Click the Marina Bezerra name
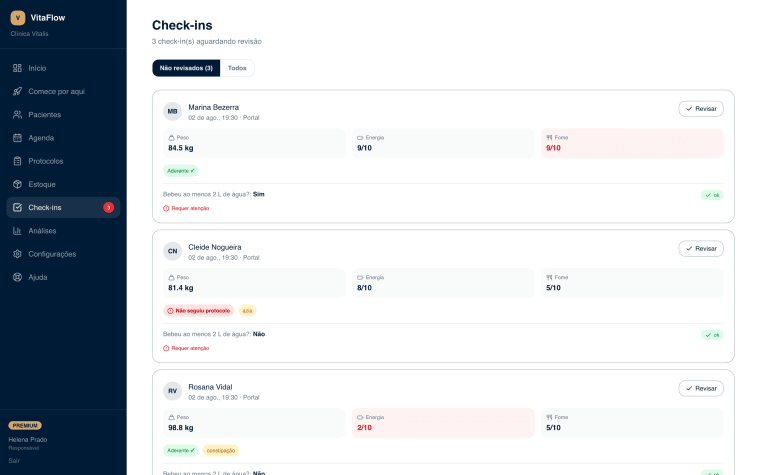 click(214, 108)
